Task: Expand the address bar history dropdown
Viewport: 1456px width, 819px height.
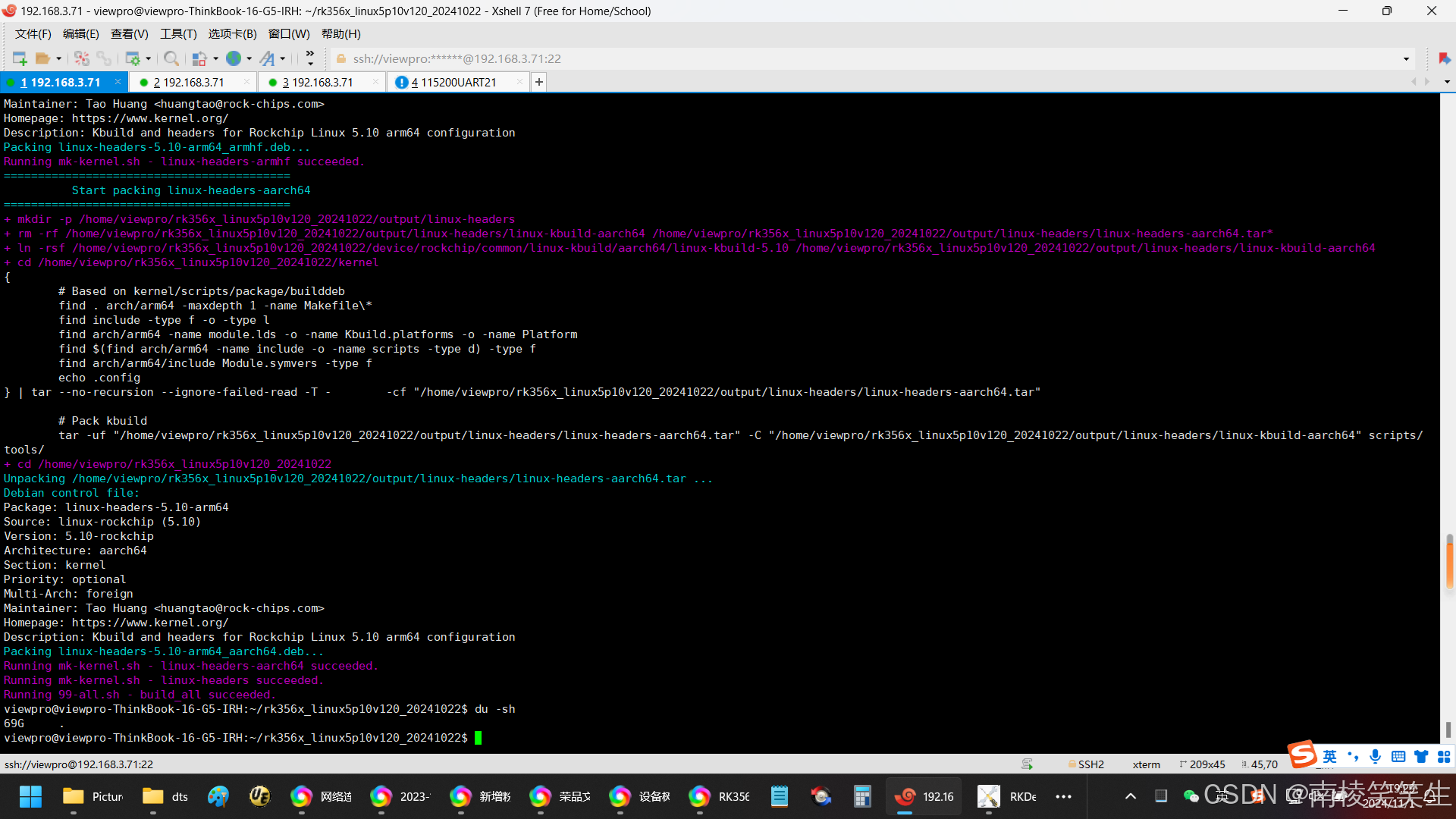Action: coord(1406,59)
